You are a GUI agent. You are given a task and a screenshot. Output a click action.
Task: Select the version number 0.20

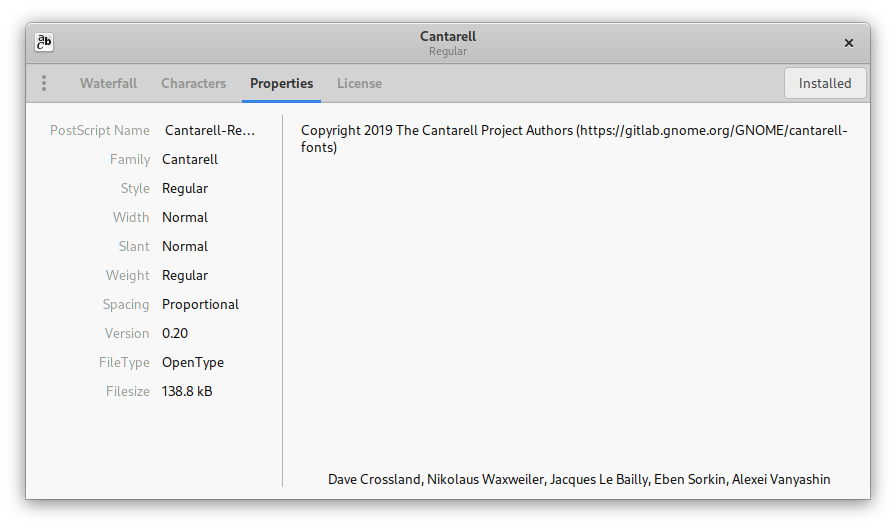pos(175,333)
